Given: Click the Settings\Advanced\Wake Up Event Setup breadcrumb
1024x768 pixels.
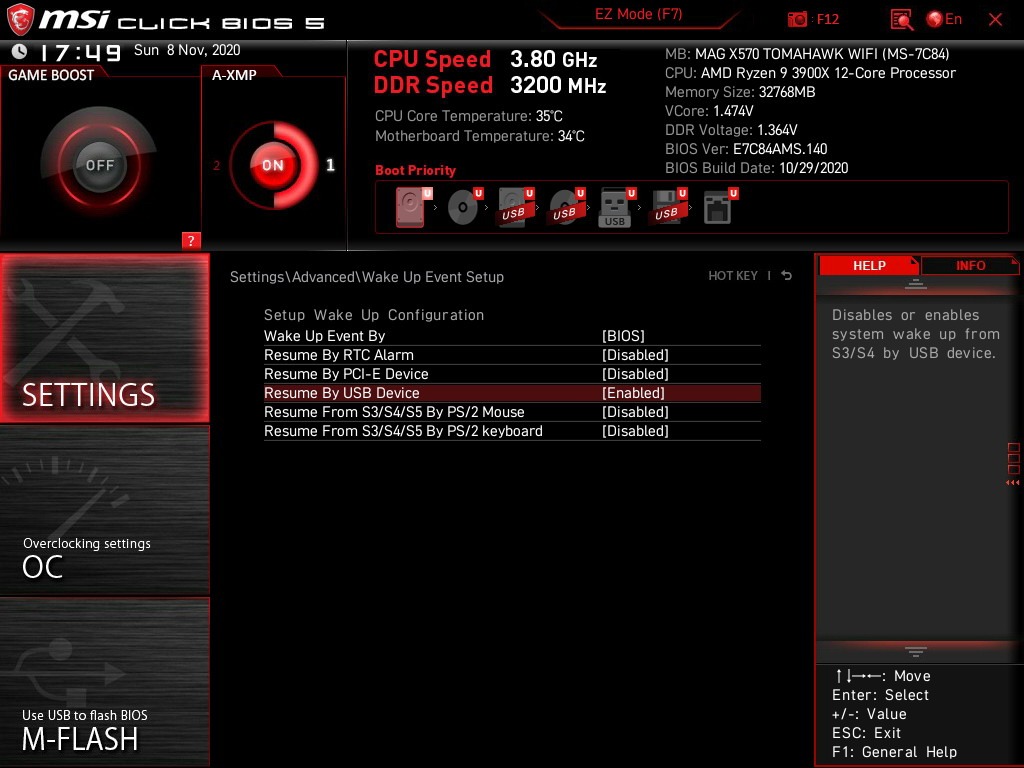Looking at the screenshot, I should (367, 276).
